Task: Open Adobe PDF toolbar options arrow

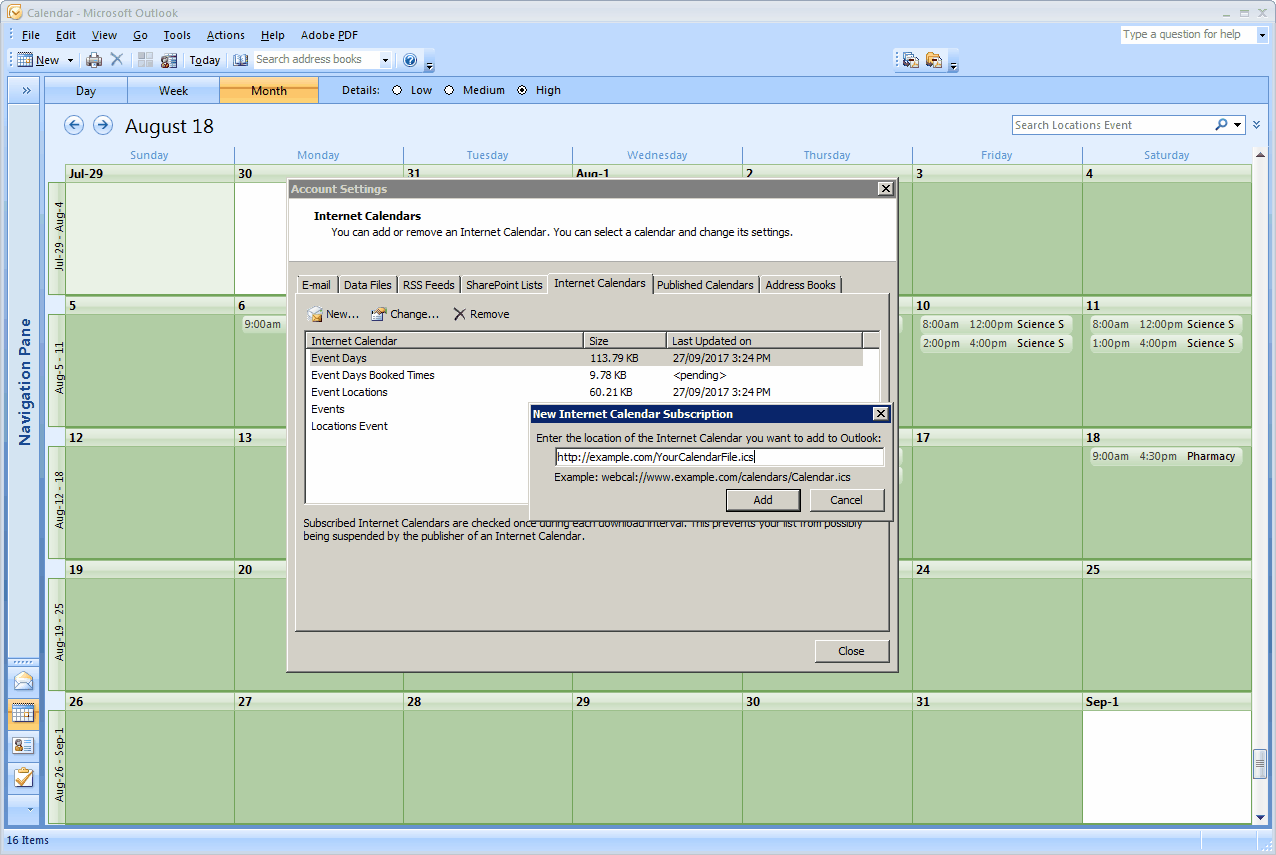Action: [953, 64]
